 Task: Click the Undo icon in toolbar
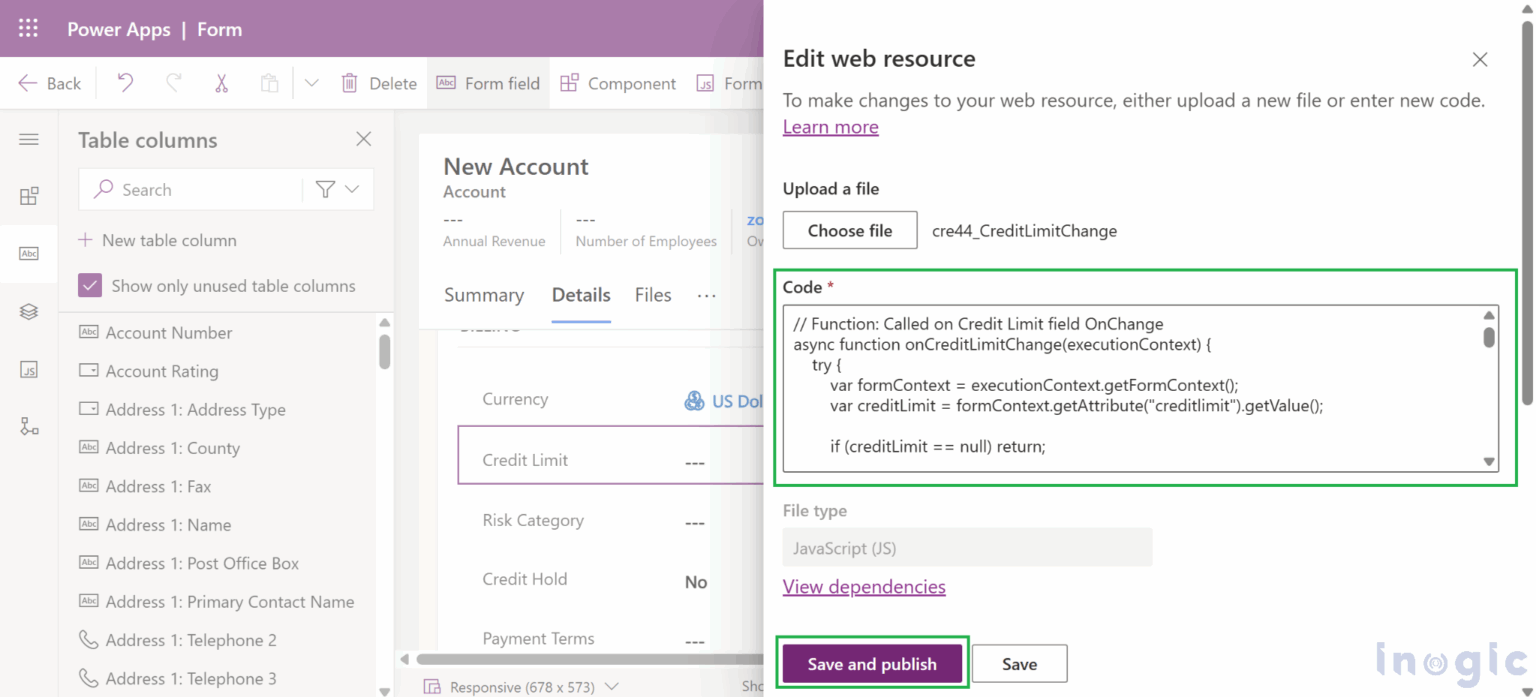click(124, 83)
